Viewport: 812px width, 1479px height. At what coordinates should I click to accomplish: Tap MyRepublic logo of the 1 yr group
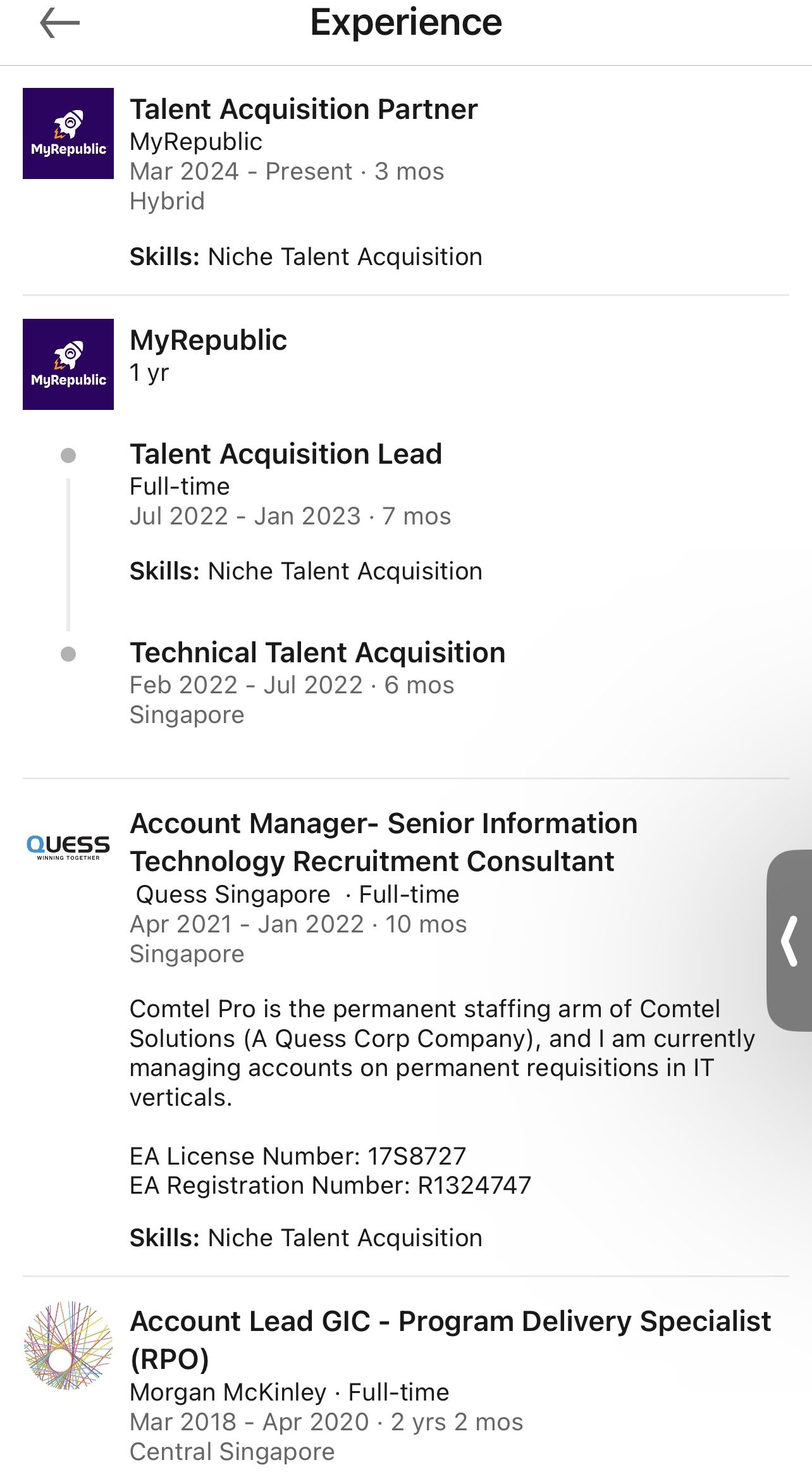[68, 364]
